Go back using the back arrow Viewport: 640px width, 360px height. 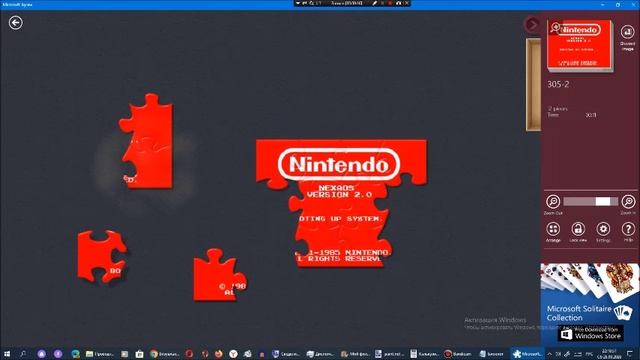click(16, 22)
